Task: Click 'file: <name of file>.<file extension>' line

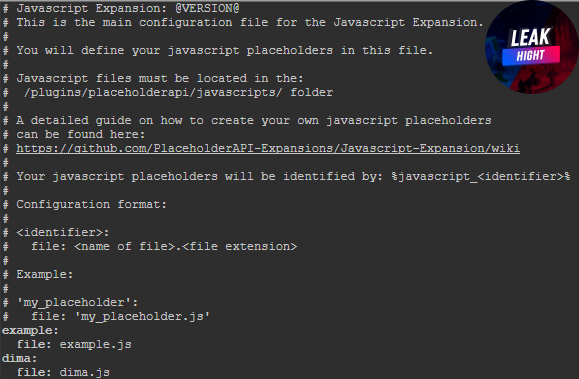Action: tap(164, 246)
